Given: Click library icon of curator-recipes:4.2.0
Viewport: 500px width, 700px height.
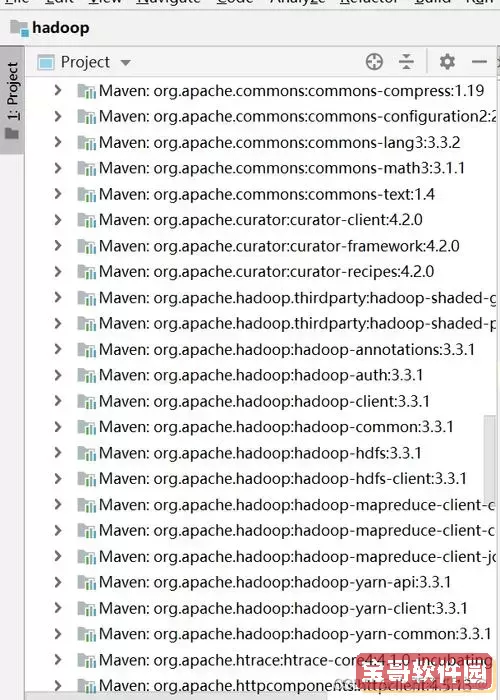Looking at the screenshot, I should point(87,272).
